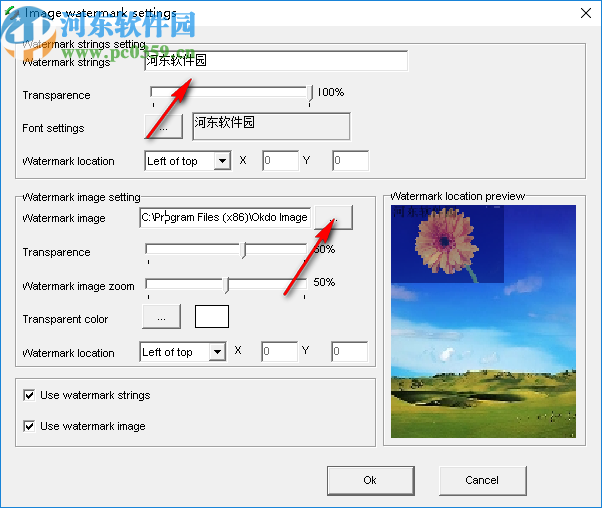The width and height of the screenshot is (602, 508).
Task: Open Transparent color picker button
Action: click(x=162, y=317)
